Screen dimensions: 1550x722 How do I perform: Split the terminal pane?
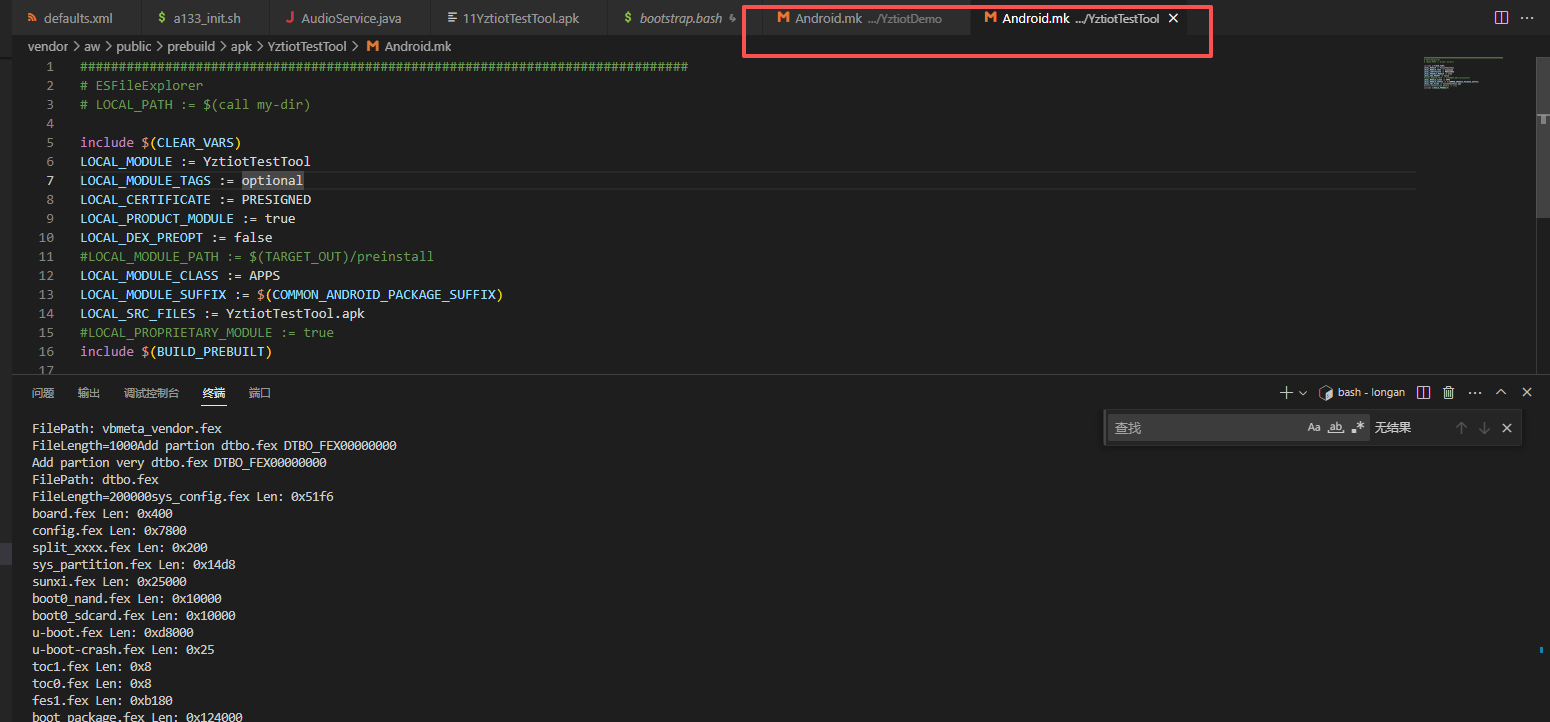pos(1424,393)
